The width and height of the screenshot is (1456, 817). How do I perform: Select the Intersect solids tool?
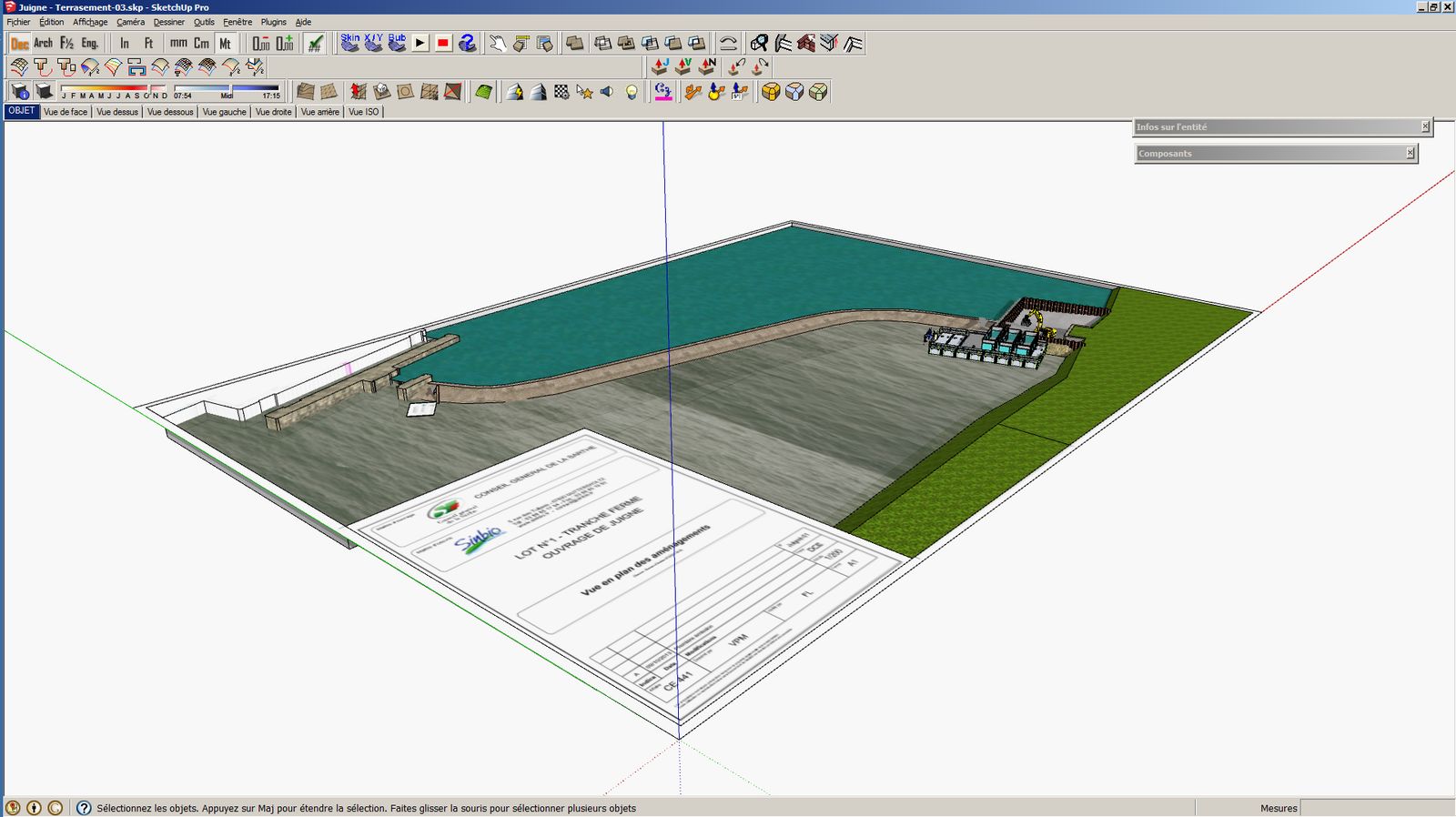pos(603,43)
